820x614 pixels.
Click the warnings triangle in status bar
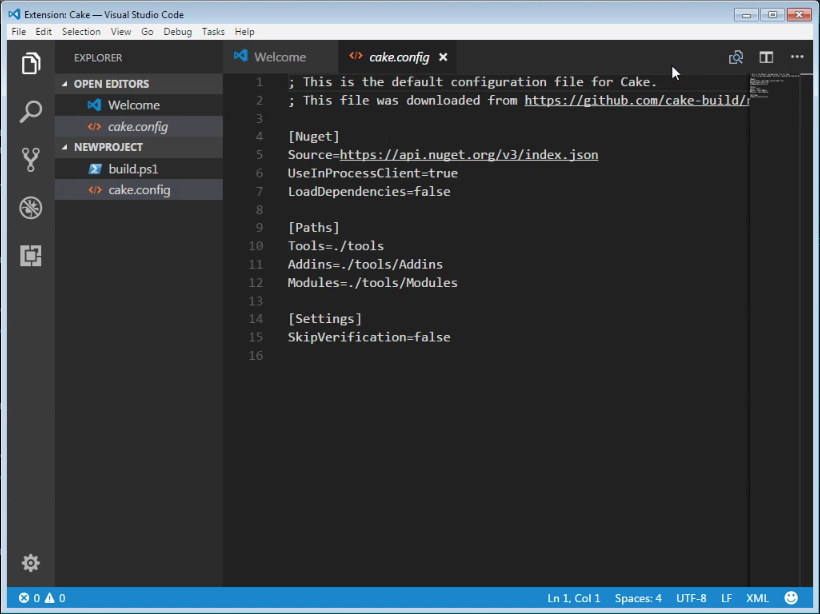pyautogui.click(x=50, y=598)
